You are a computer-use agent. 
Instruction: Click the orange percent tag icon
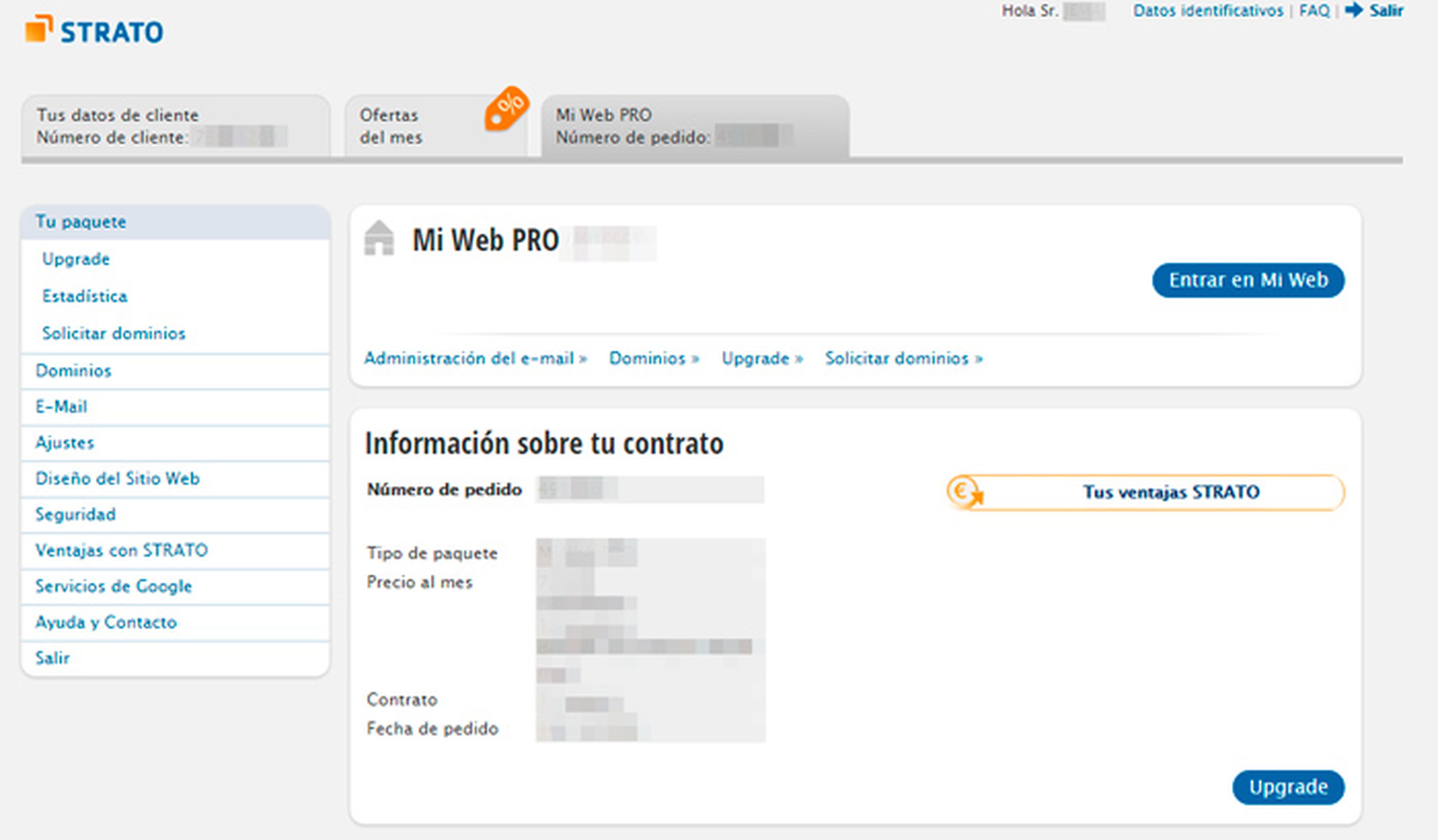[506, 108]
